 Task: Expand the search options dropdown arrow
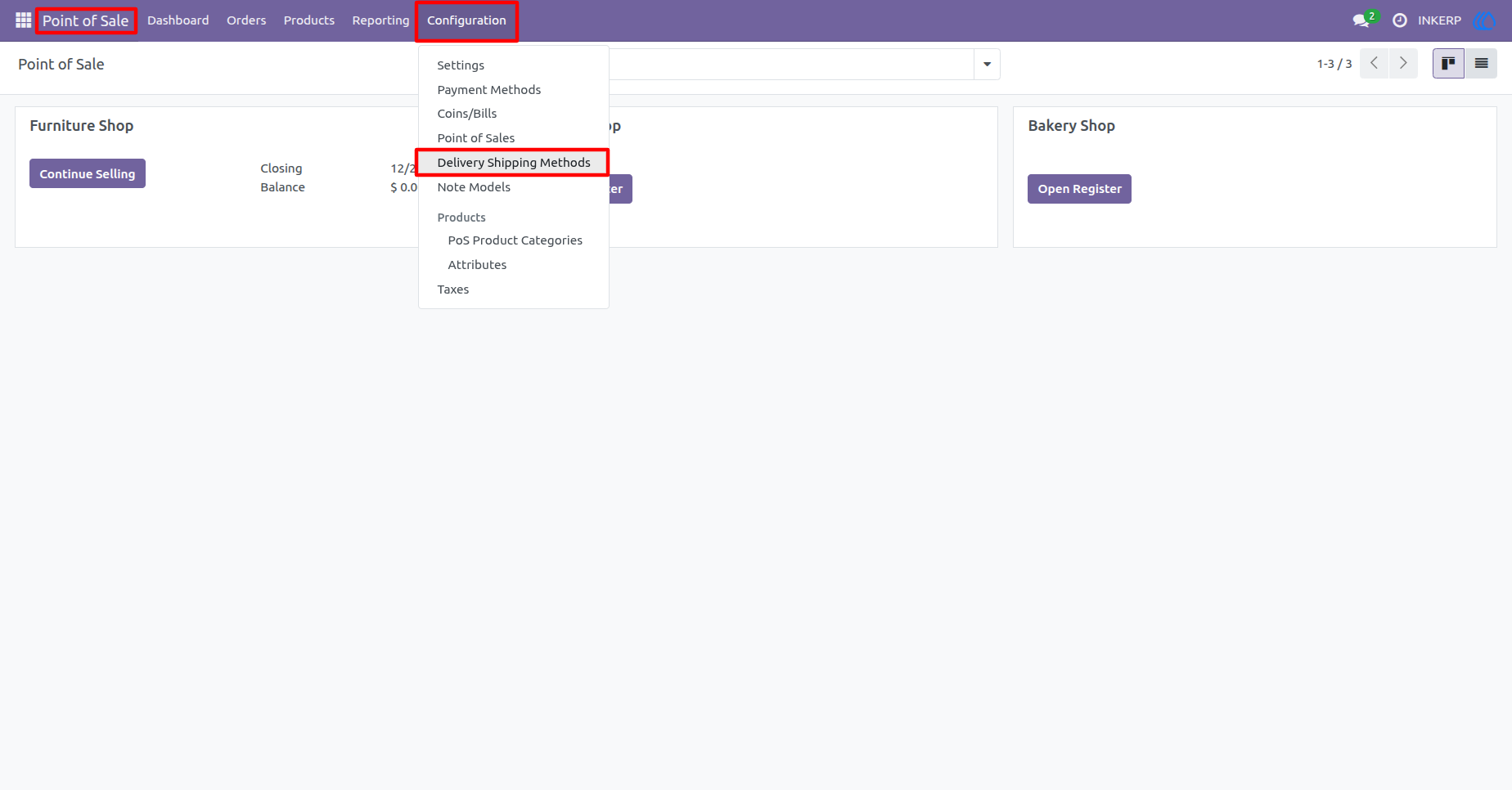click(987, 64)
